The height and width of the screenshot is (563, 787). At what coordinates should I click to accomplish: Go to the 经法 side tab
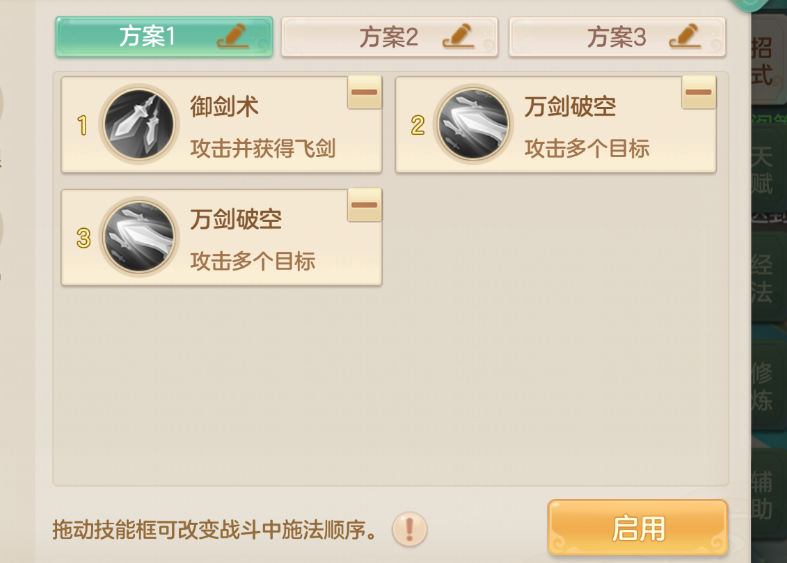point(763,278)
